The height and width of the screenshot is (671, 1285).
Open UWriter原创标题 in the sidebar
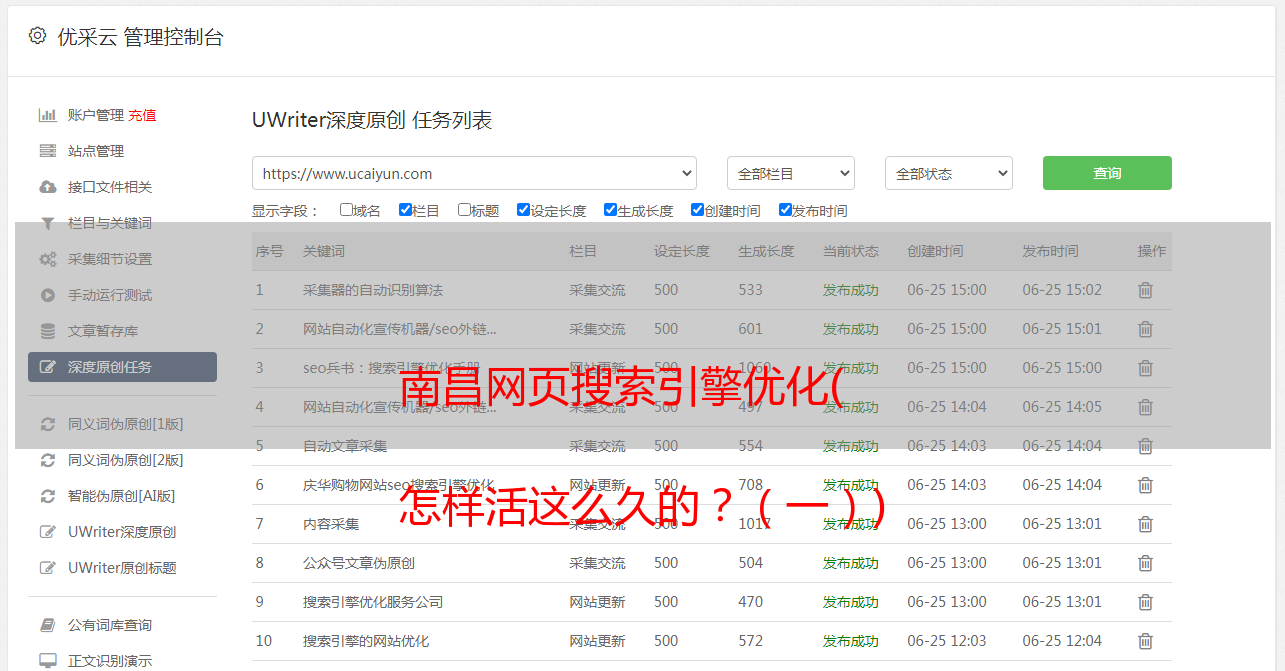point(122,568)
